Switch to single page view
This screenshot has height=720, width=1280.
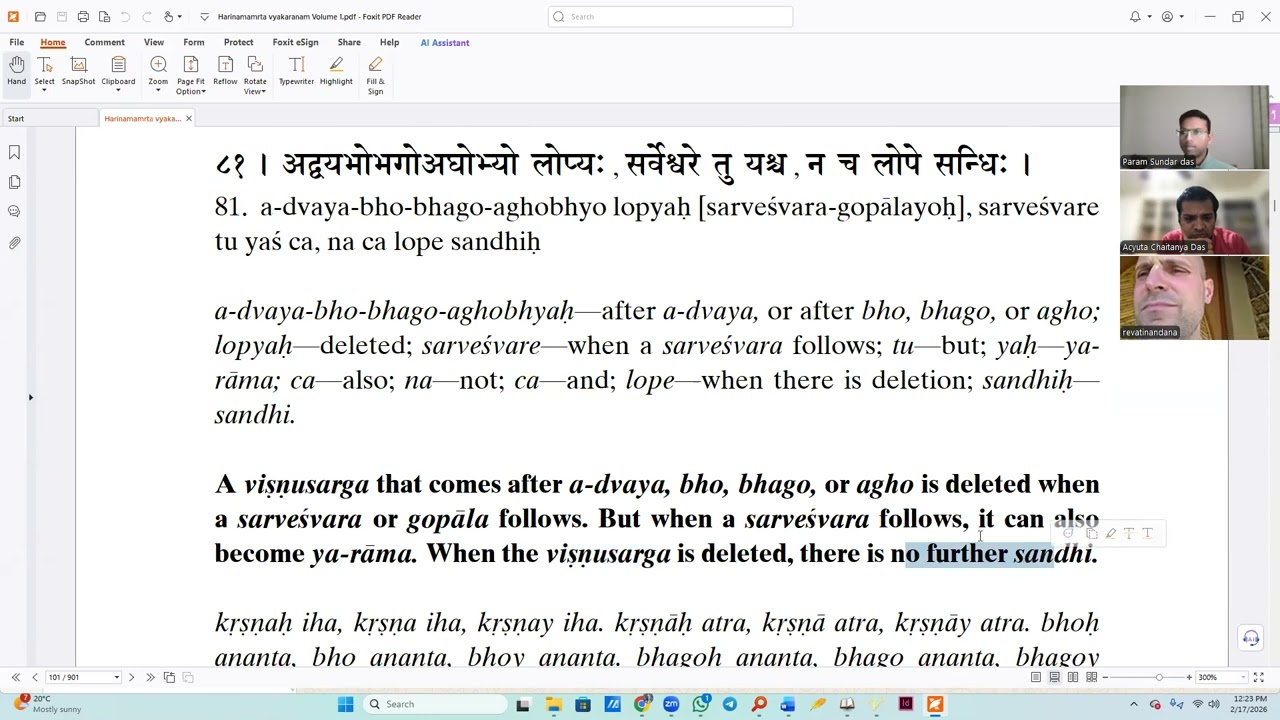tap(1036, 677)
